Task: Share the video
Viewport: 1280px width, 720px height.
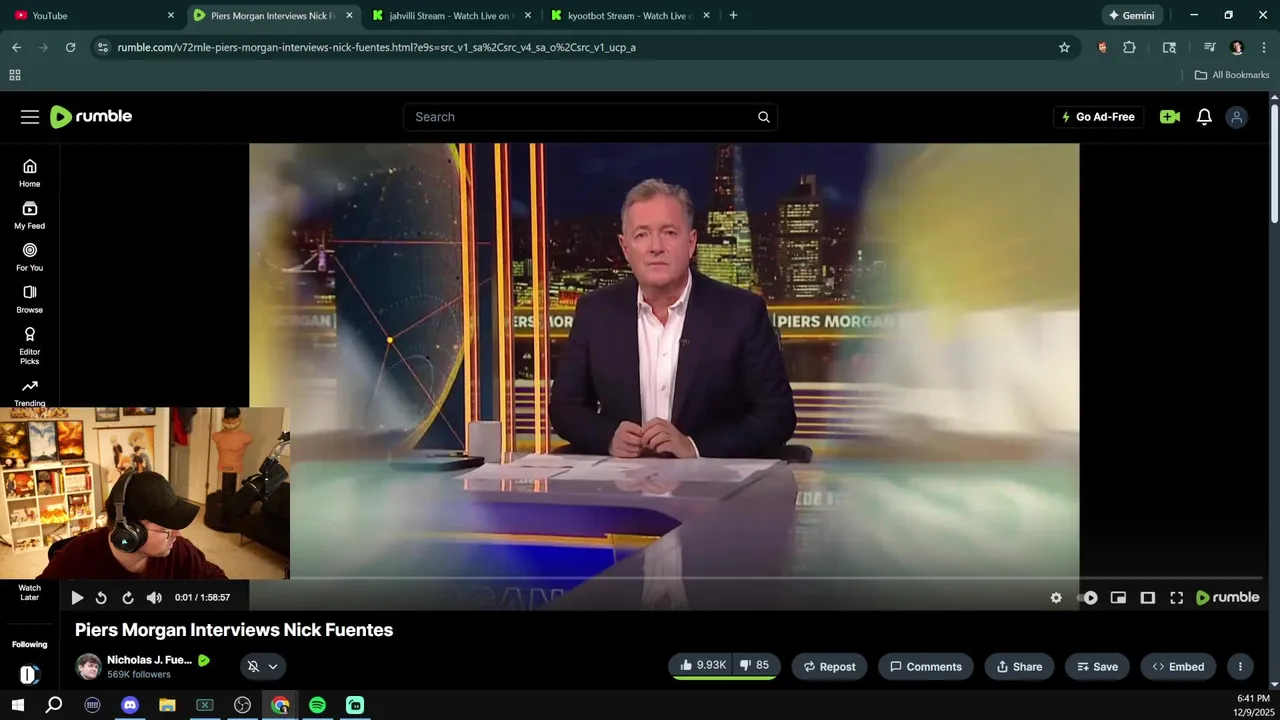Action: pyautogui.click(x=1020, y=667)
